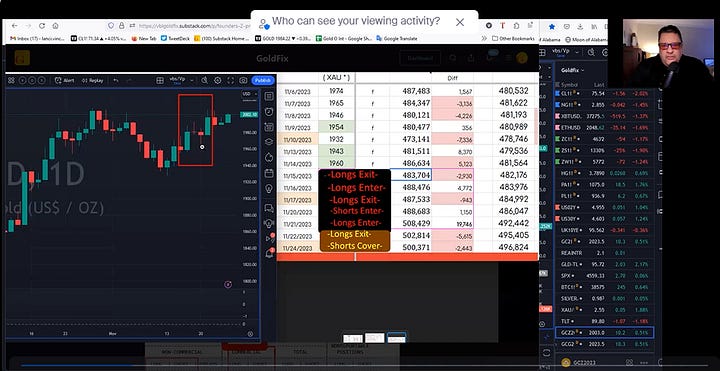Select the 11/24/2023 date cell
The height and width of the screenshot is (371, 720).
pyautogui.click(x=298, y=248)
